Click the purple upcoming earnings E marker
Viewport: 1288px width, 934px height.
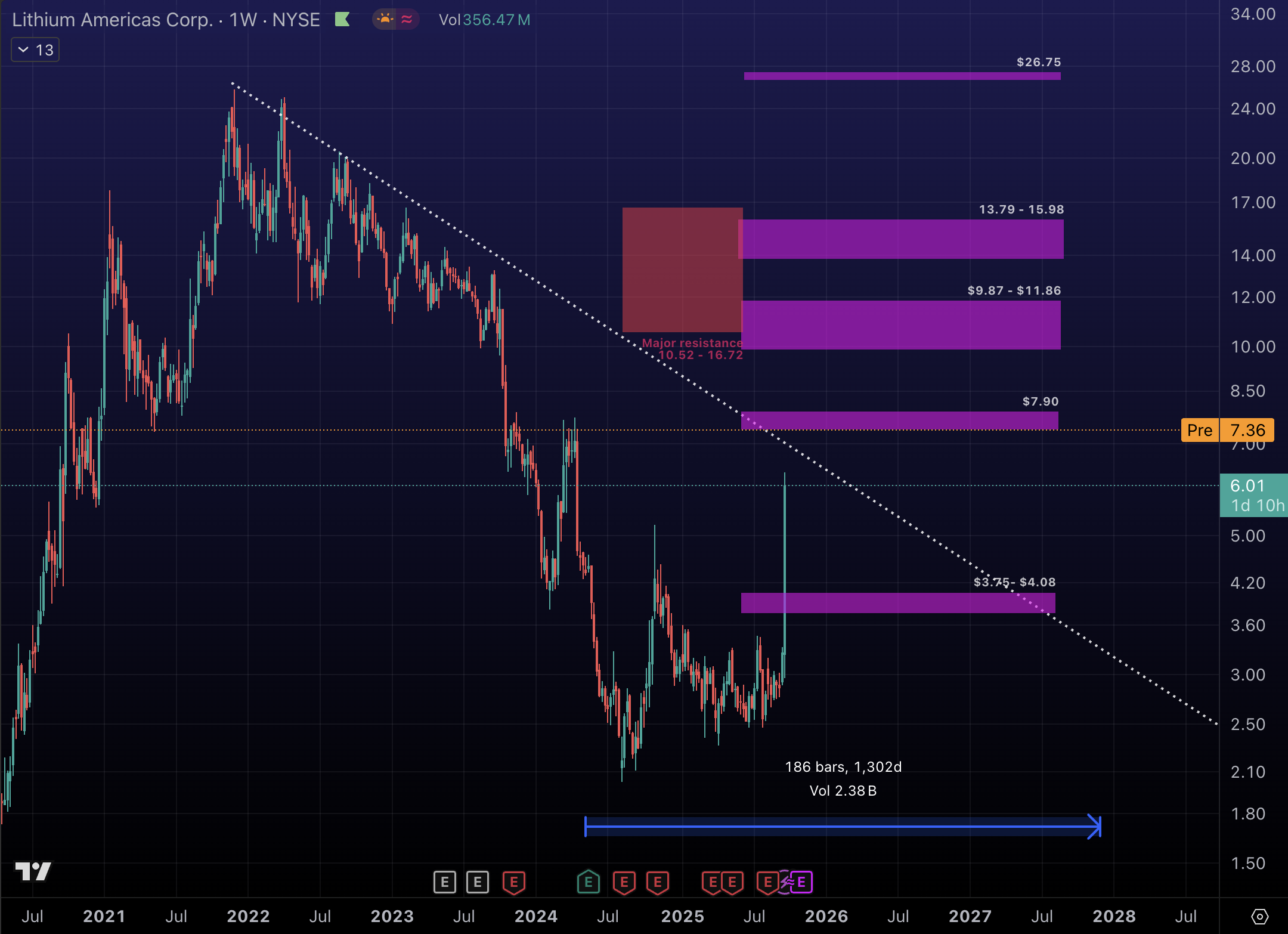click(801, 882)
